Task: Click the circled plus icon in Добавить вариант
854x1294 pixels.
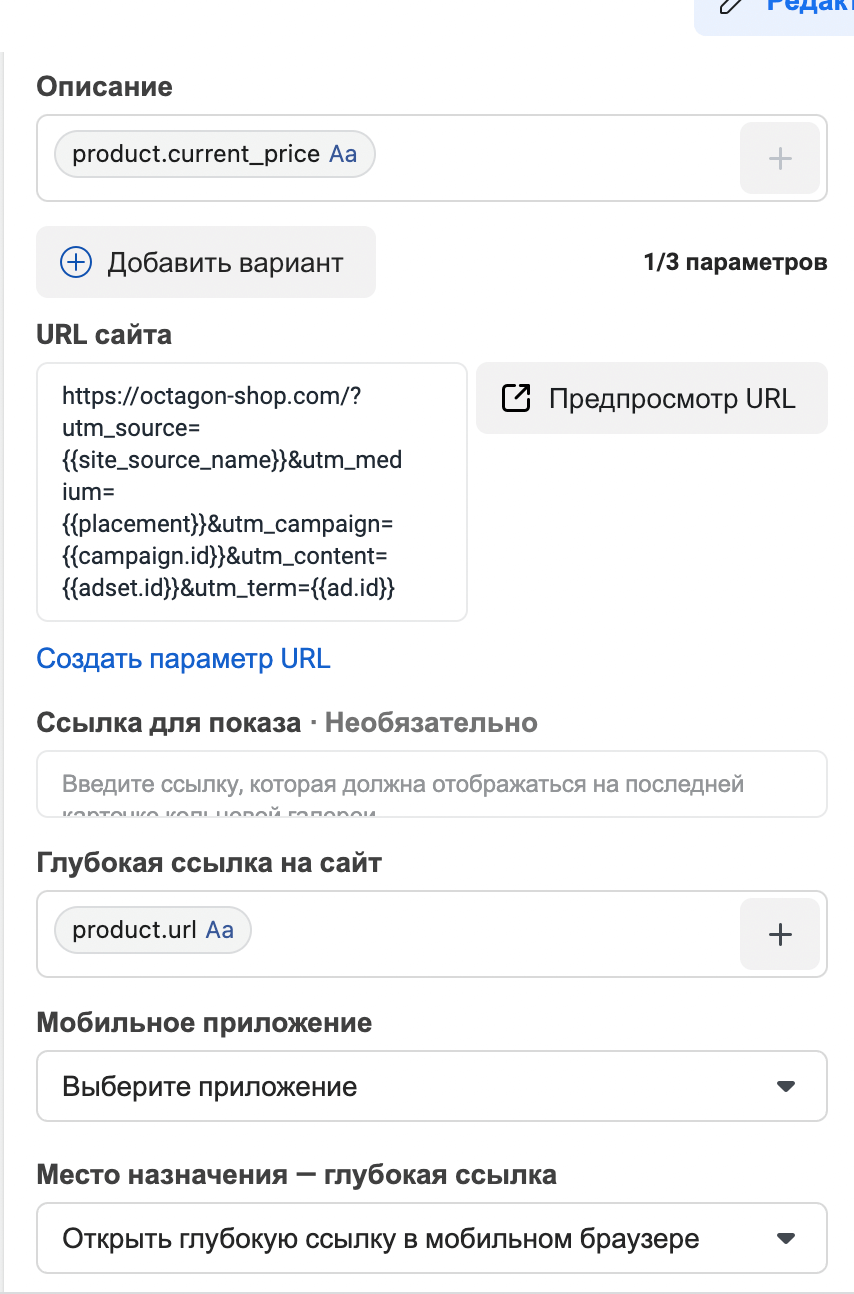Action: click(x=75, y=262)
